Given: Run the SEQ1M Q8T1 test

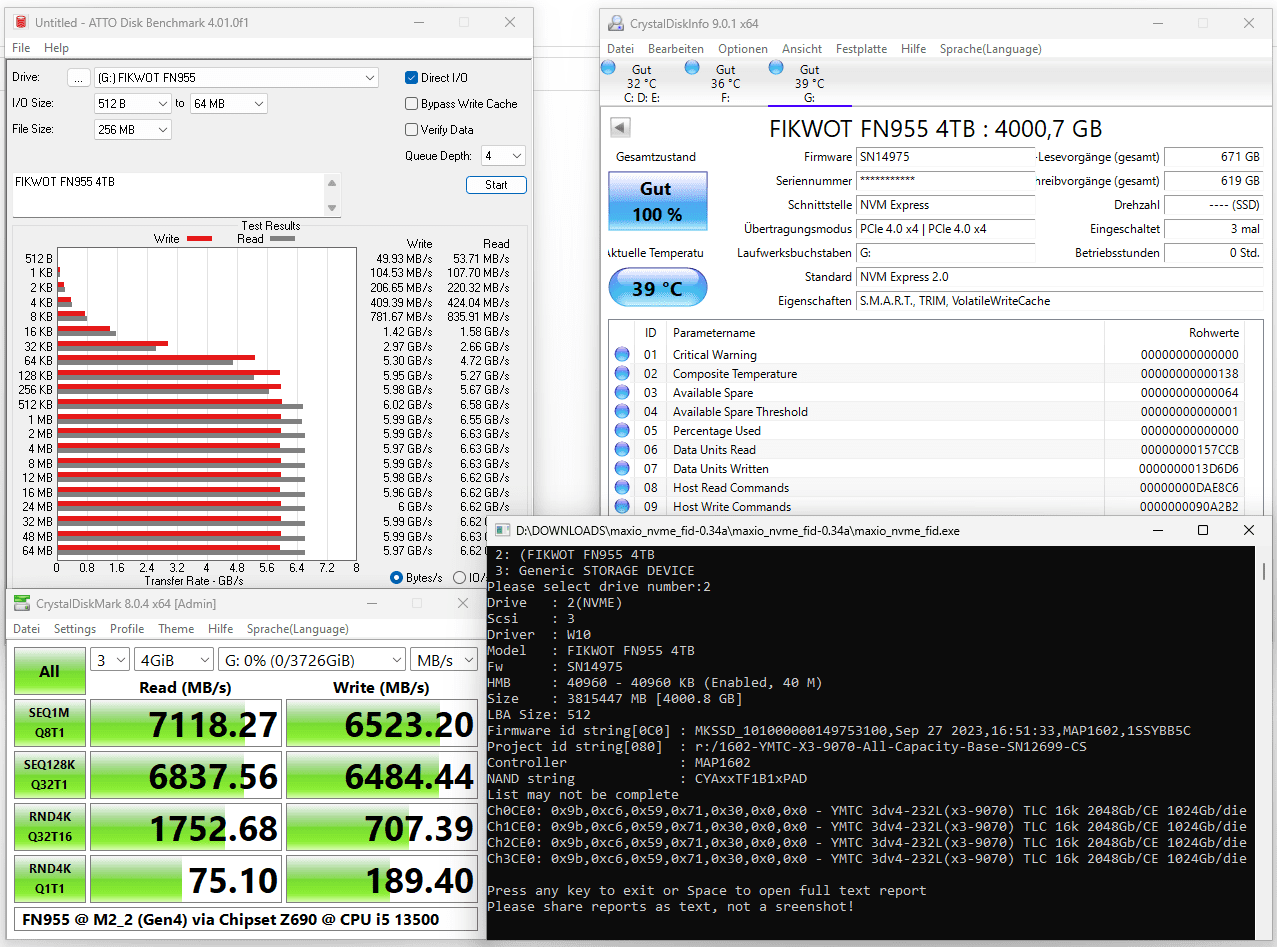Looking at the screenshot, I should tap(49, 724).
